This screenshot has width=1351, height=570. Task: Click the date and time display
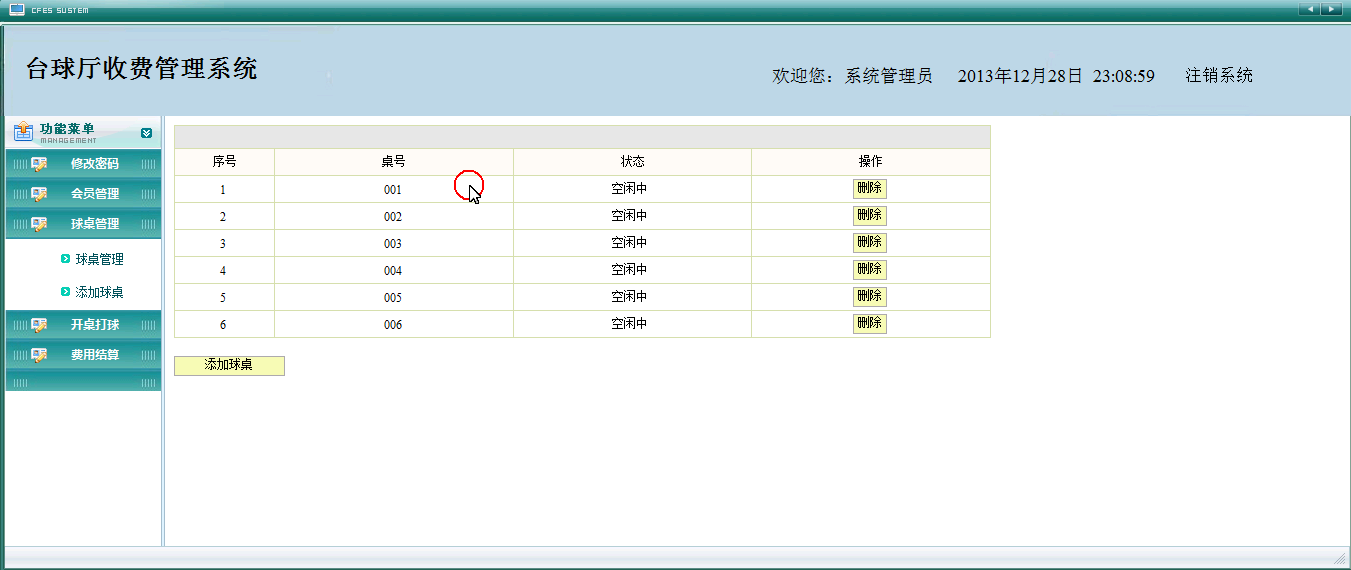point(1056,76)
